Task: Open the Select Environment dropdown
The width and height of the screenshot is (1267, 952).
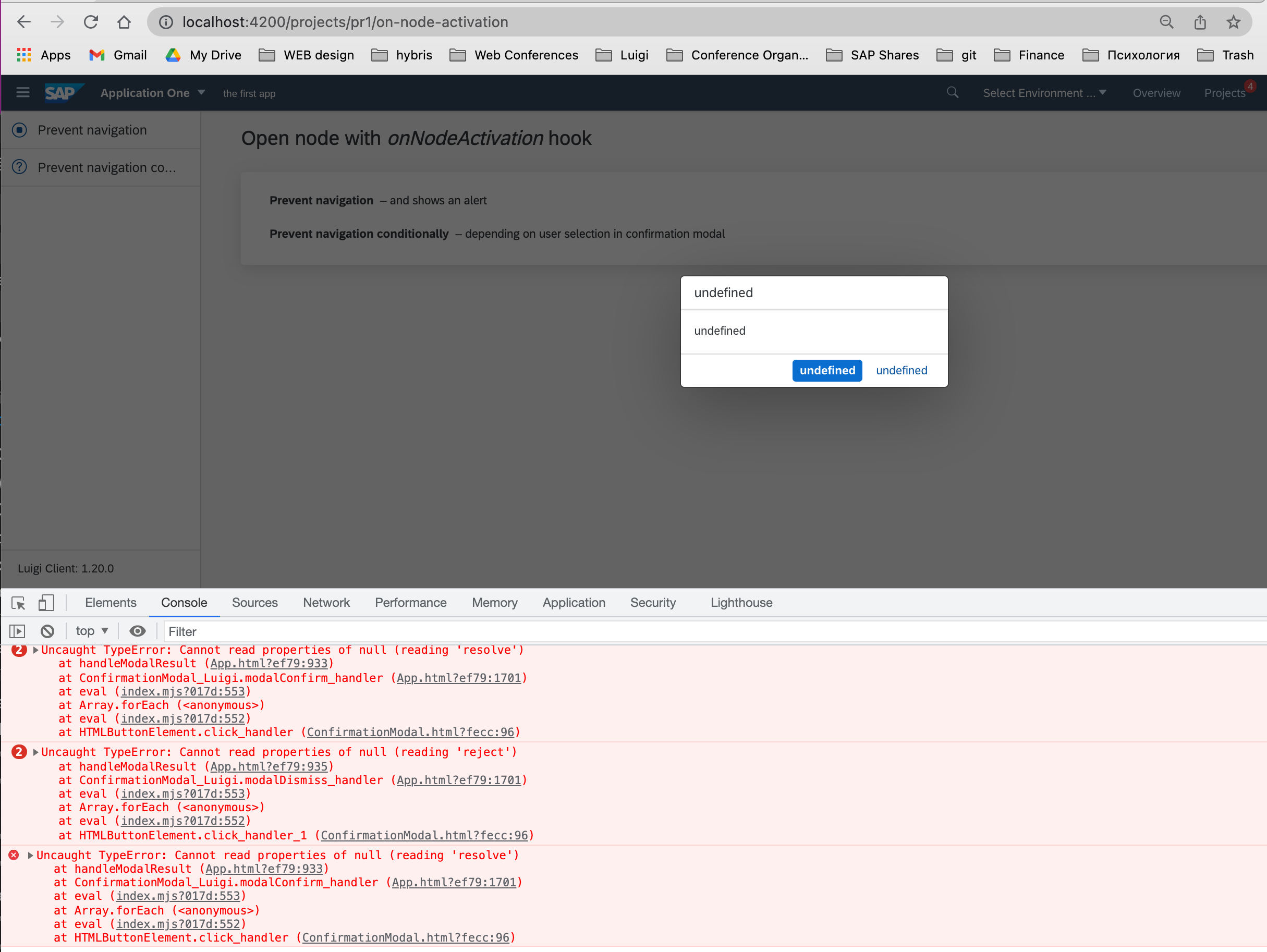Action: tap(1044, 93)
